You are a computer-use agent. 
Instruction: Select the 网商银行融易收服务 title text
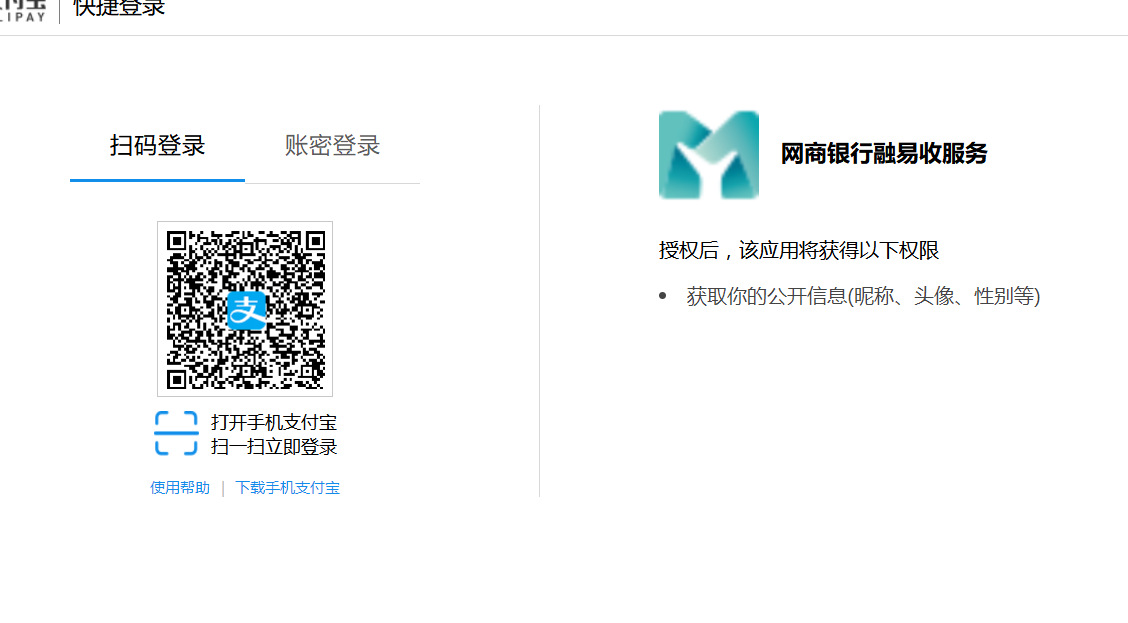tap(884, 153)
